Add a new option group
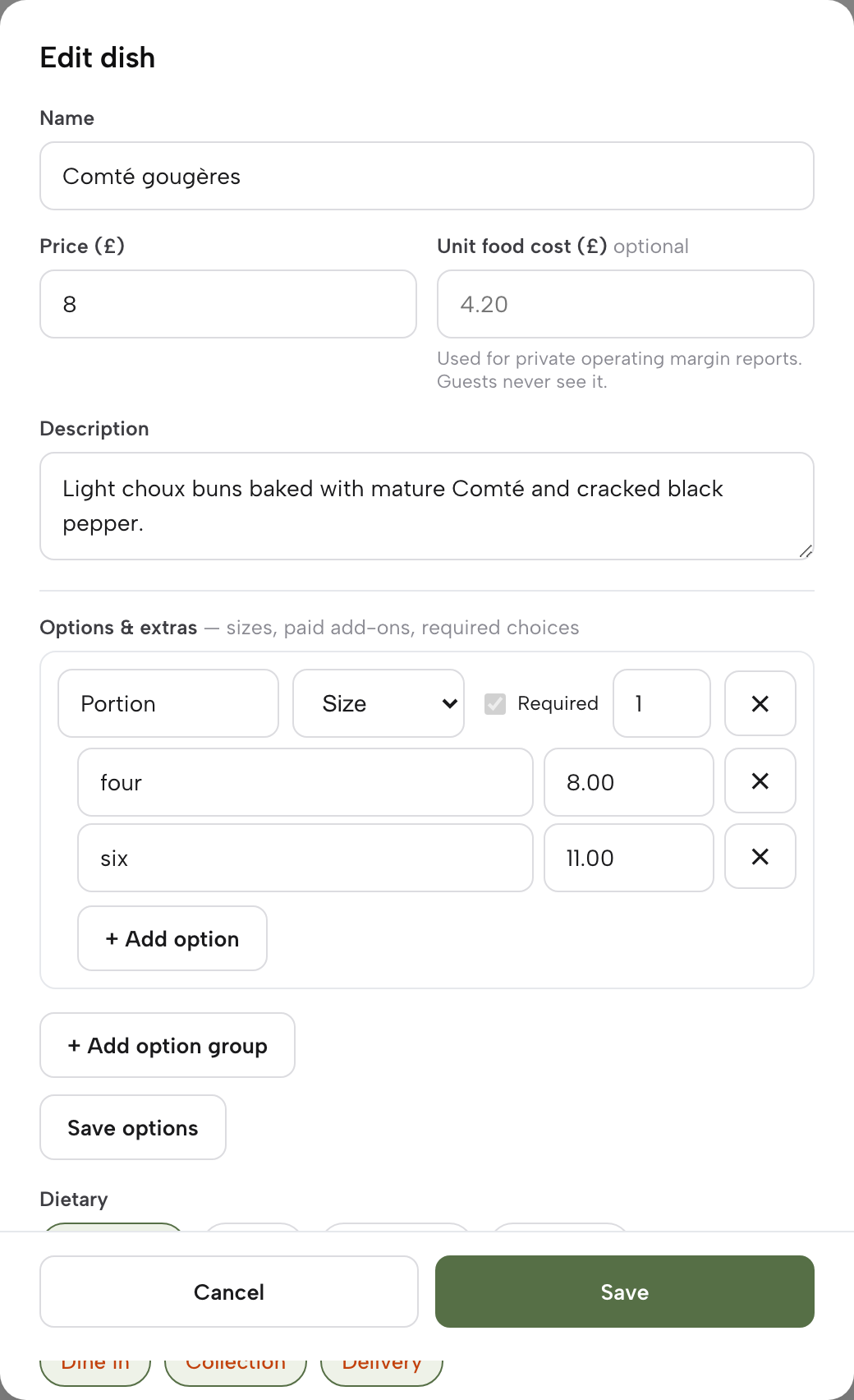 click(168, 1045)
